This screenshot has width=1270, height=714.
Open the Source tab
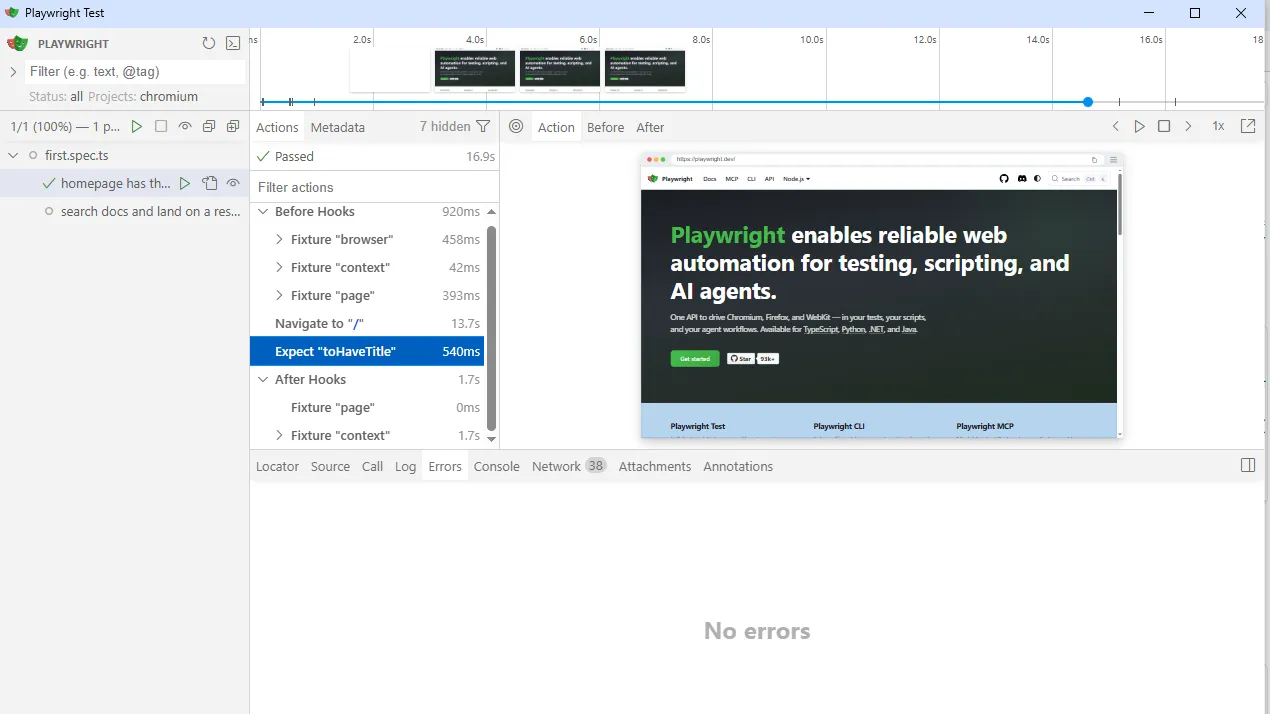pos(330,466)
